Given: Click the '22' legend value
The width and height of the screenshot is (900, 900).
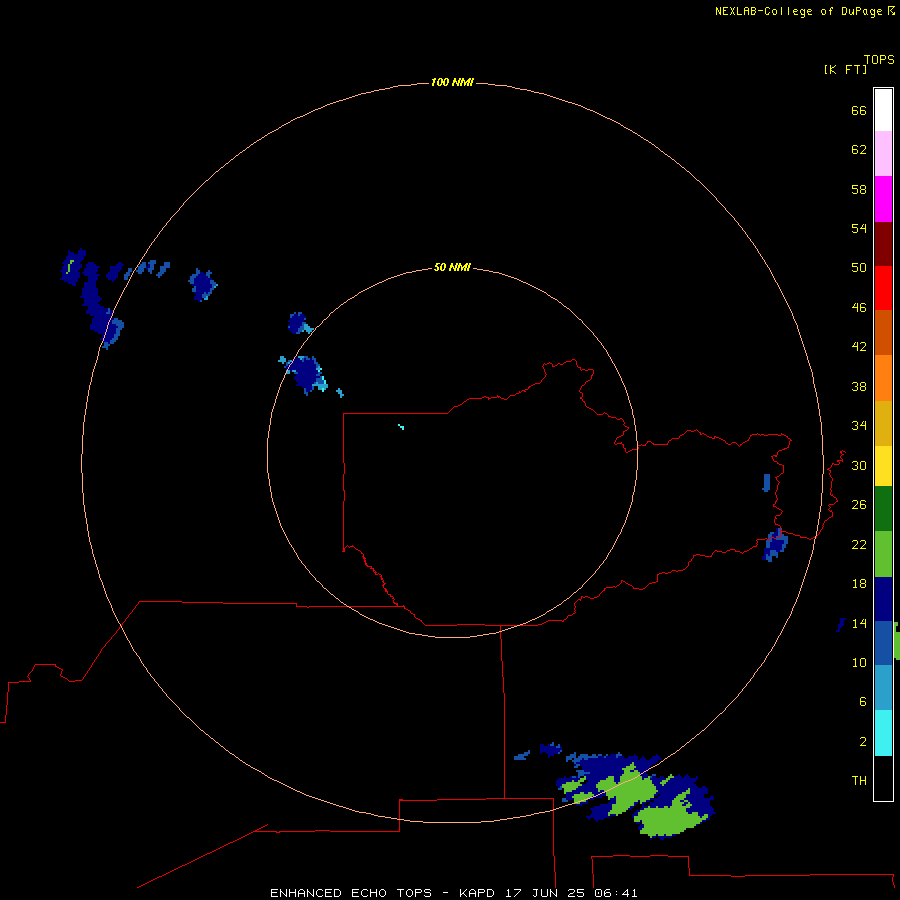Looking at the screenshot, I should tap(859, 545).
